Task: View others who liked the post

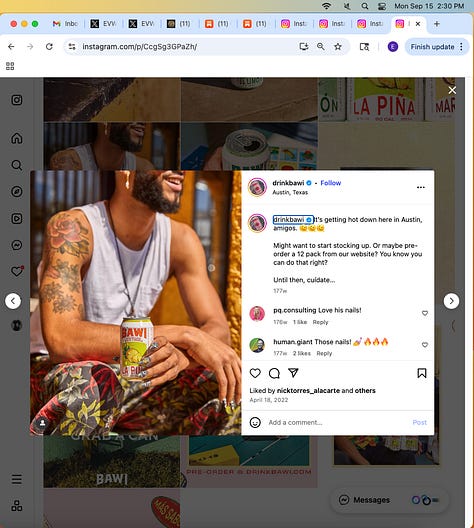Action: [365, 391]
